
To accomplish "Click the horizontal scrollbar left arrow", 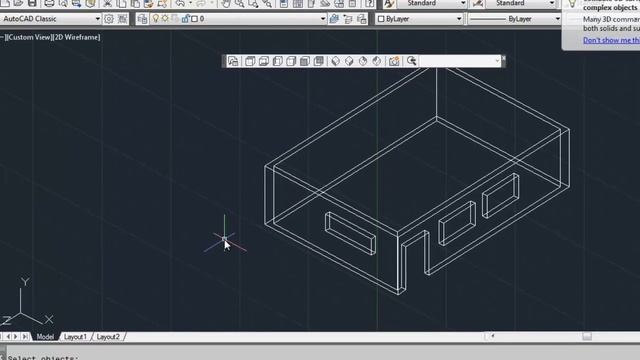I will point(493,336).
